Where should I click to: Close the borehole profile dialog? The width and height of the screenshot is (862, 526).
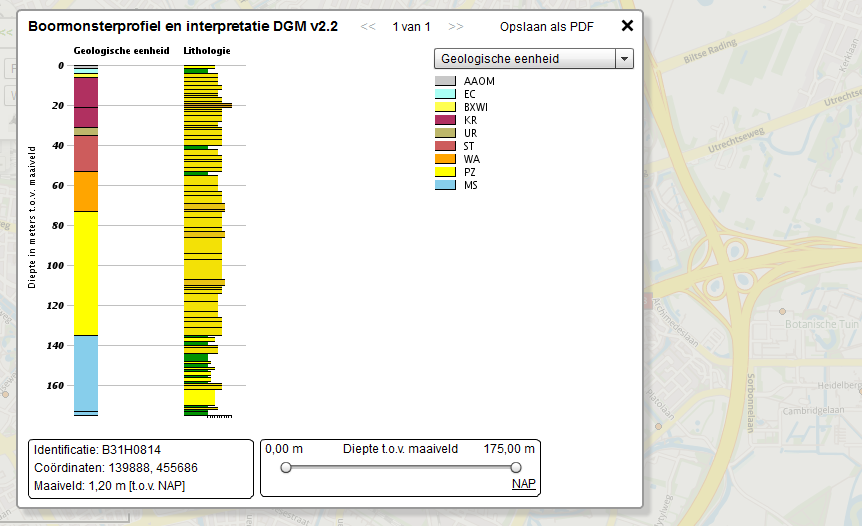(x=627, y=26)
